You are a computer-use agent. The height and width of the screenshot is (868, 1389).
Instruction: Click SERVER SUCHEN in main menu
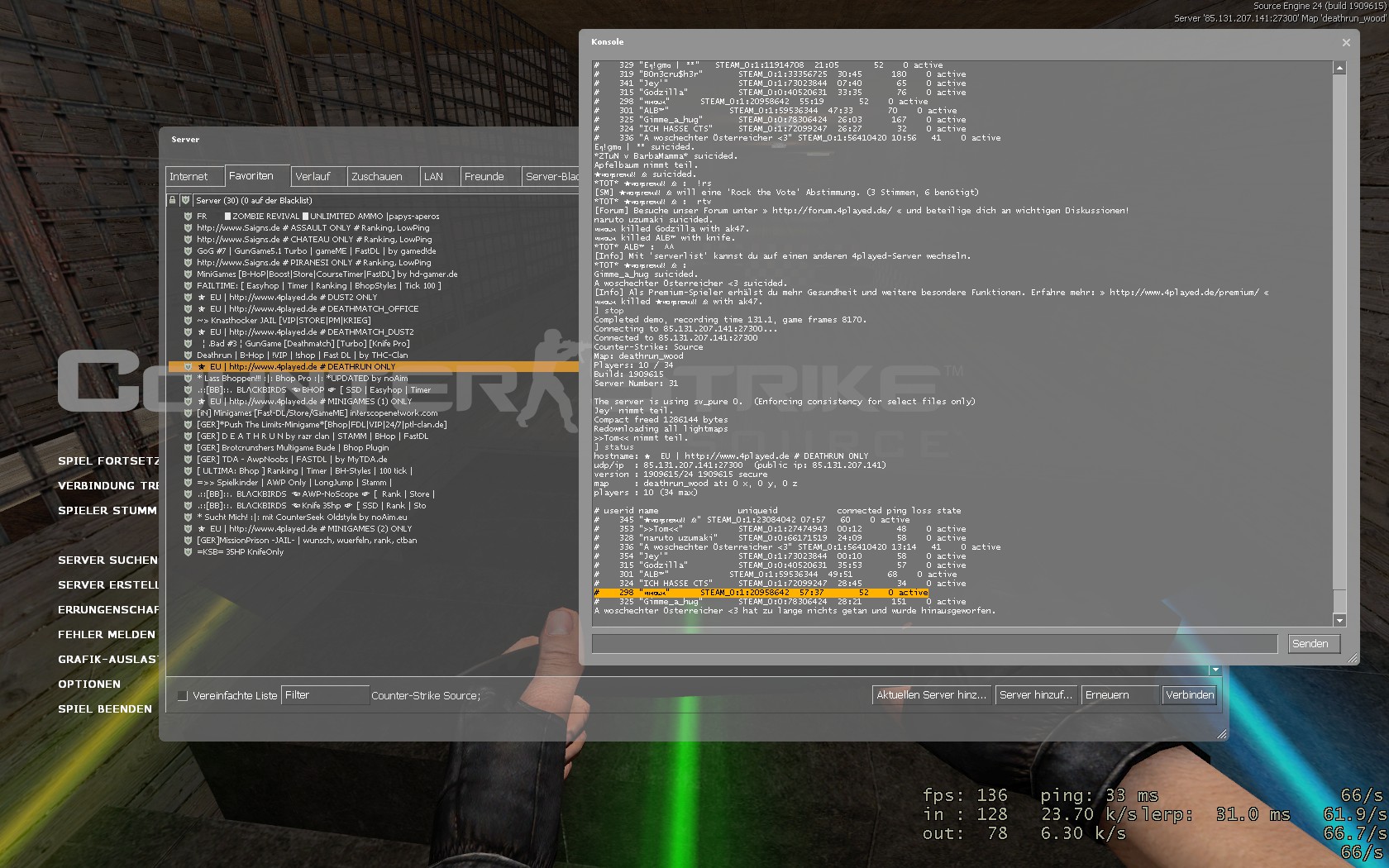pos(107,560)
